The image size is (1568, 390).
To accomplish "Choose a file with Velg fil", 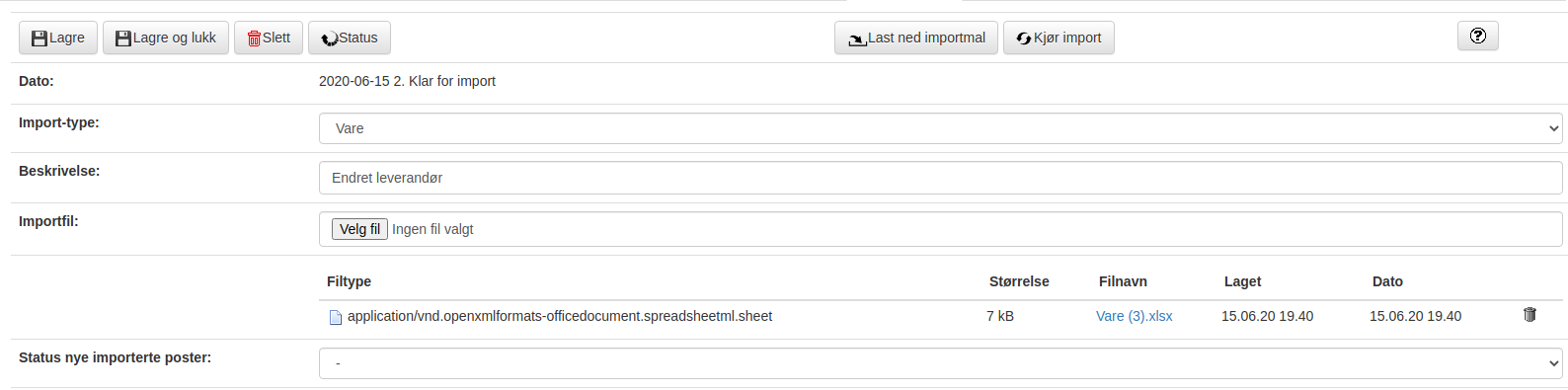I will point(359,229).
